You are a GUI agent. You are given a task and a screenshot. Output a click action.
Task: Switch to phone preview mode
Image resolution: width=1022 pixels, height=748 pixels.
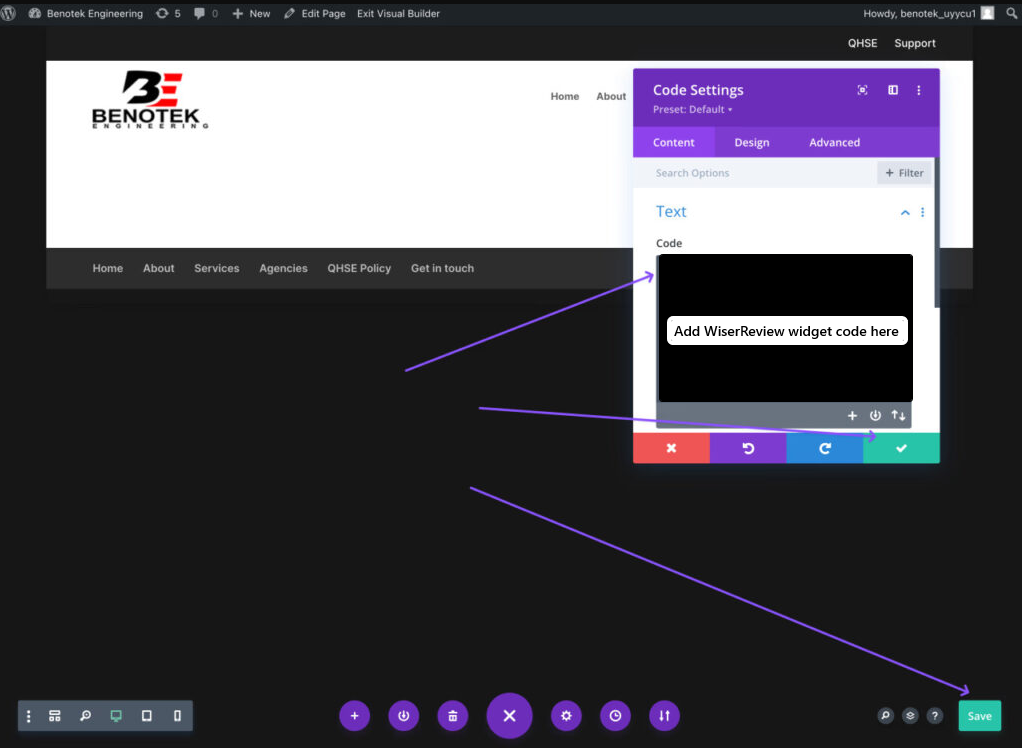coord(177,716)
